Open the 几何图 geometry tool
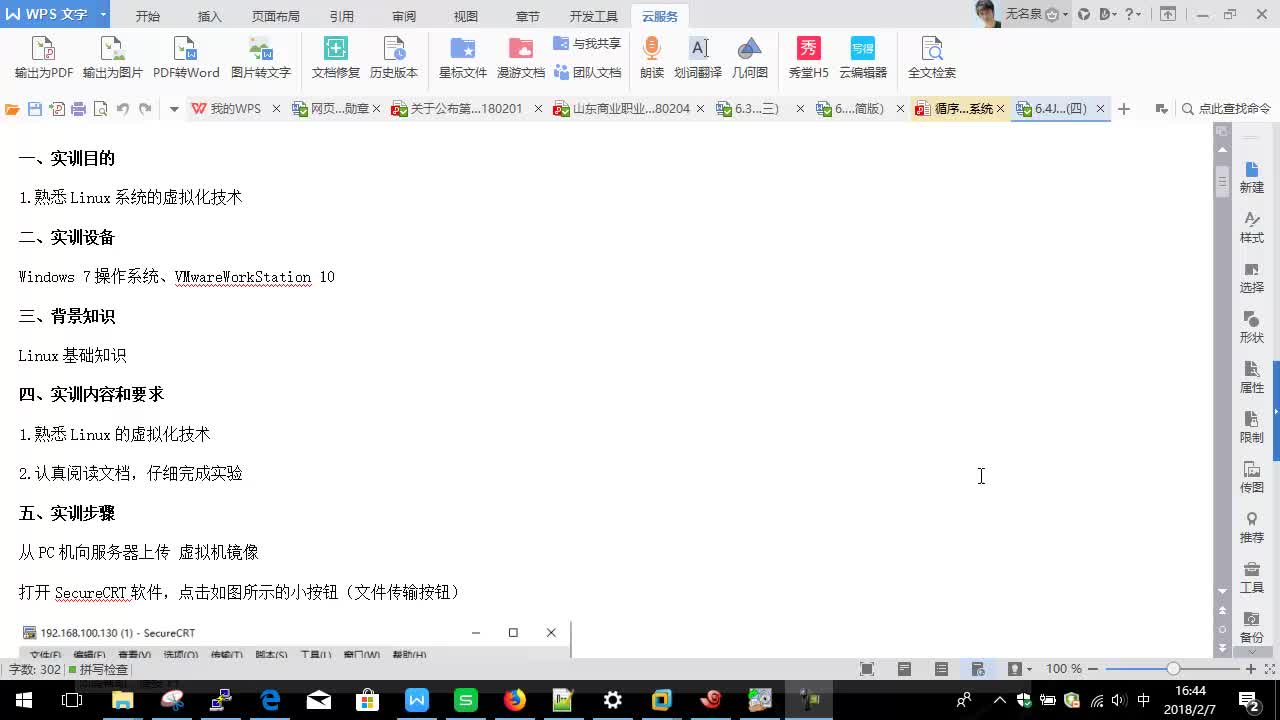 pos(750,58)
